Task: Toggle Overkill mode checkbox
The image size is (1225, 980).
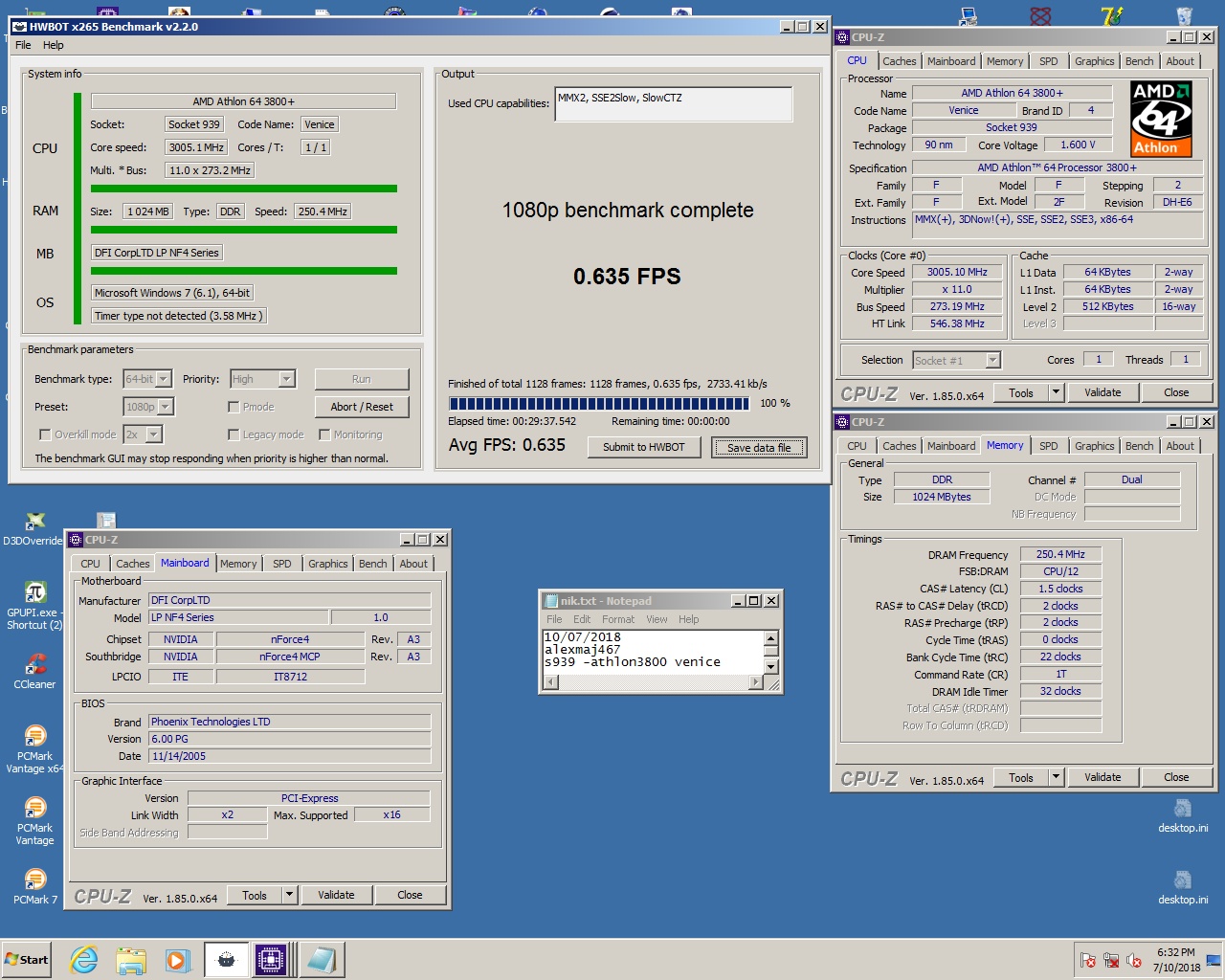Action: pyautogui.click(x=45, y=434)
